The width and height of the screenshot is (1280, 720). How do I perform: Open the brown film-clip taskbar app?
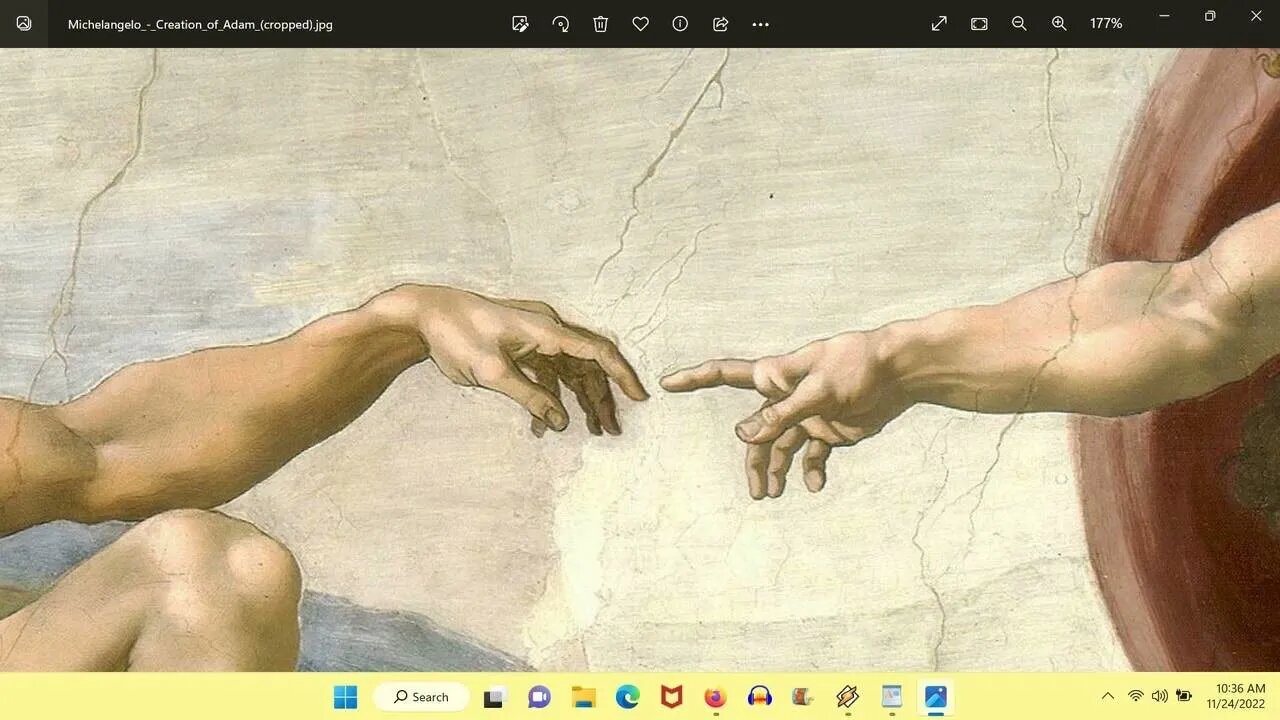803,697
